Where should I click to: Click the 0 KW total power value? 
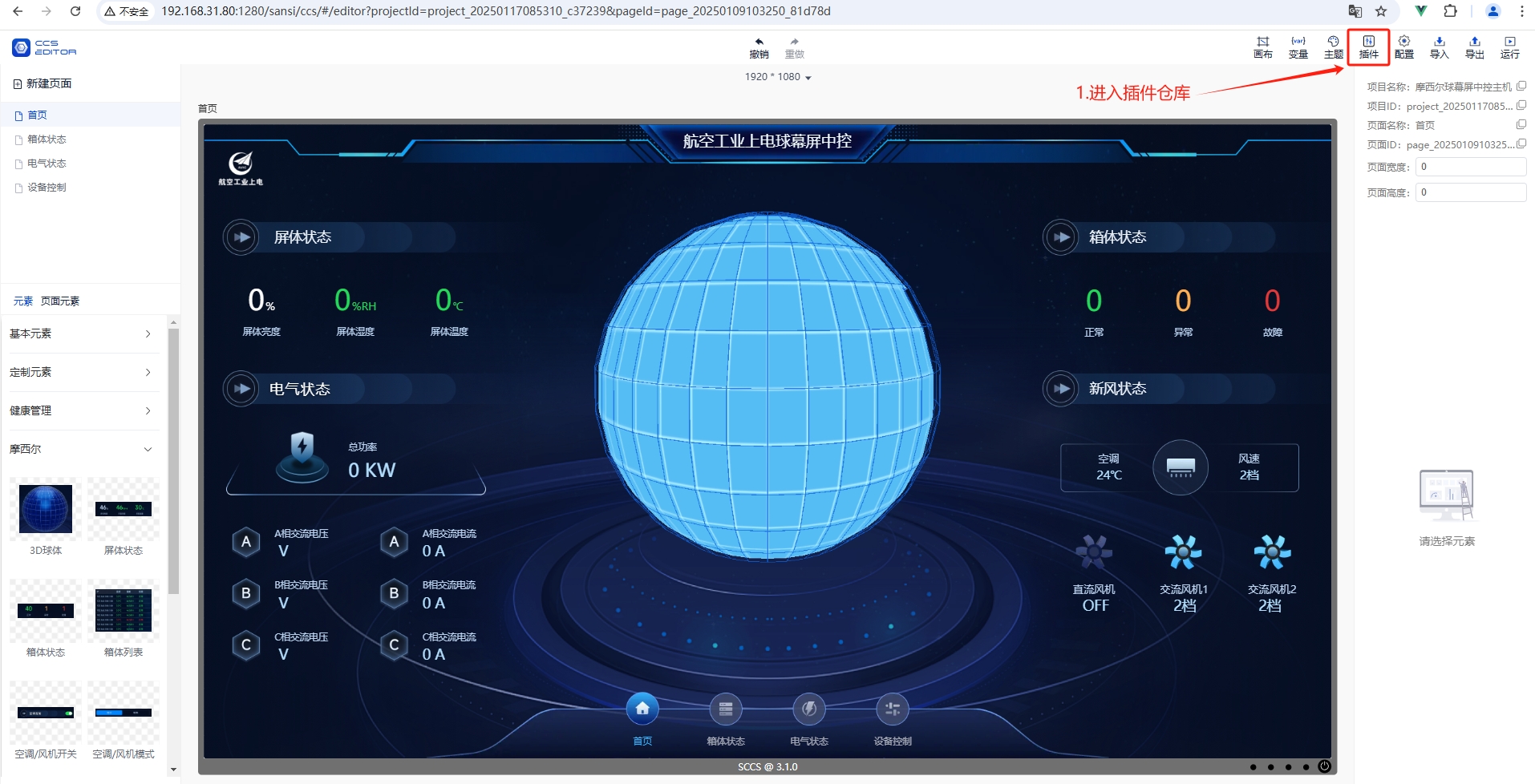click(371, 471)
